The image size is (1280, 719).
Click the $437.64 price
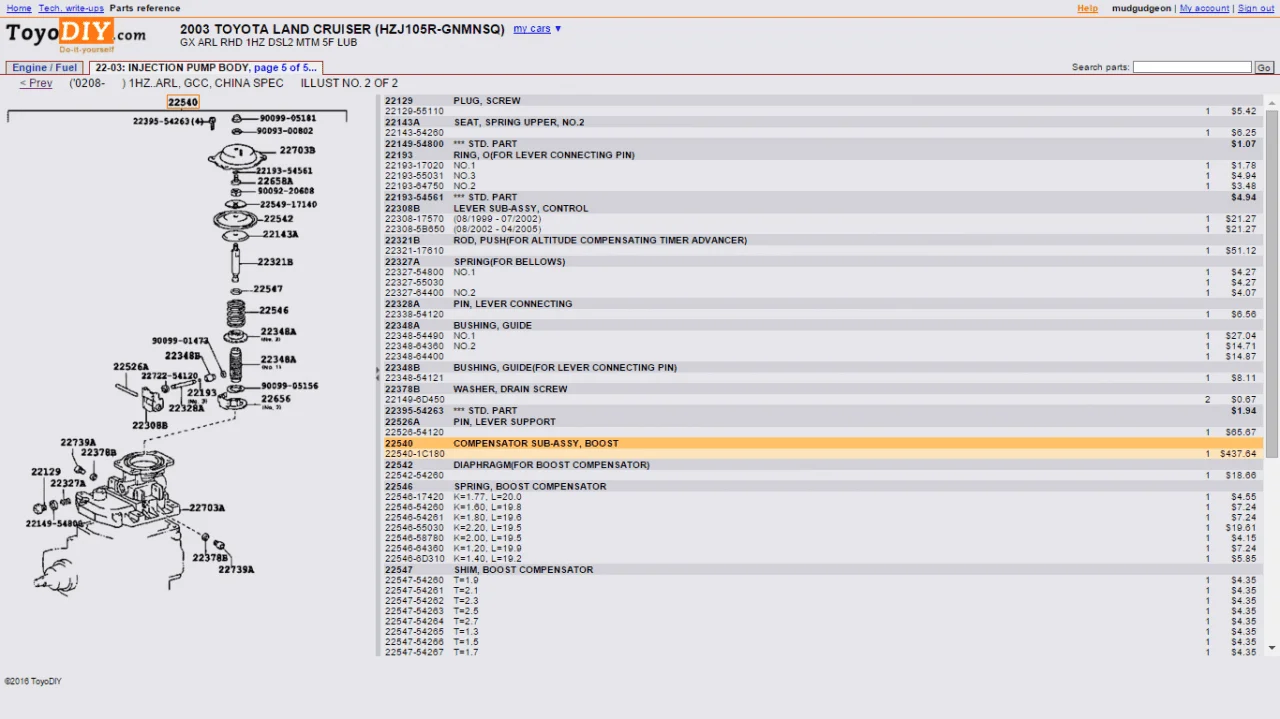[x=1238, y=454]
